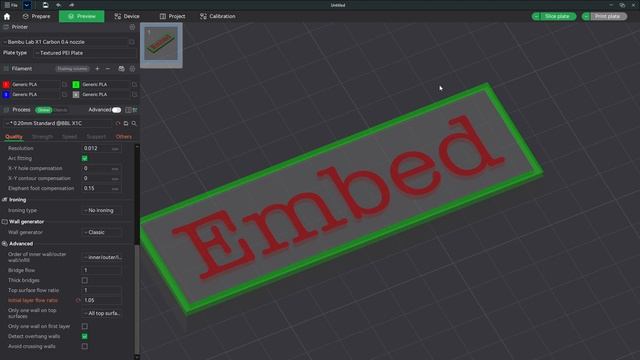Switch to the Others settings tab
The image size is (640, 360).
[x=124, y=137]
